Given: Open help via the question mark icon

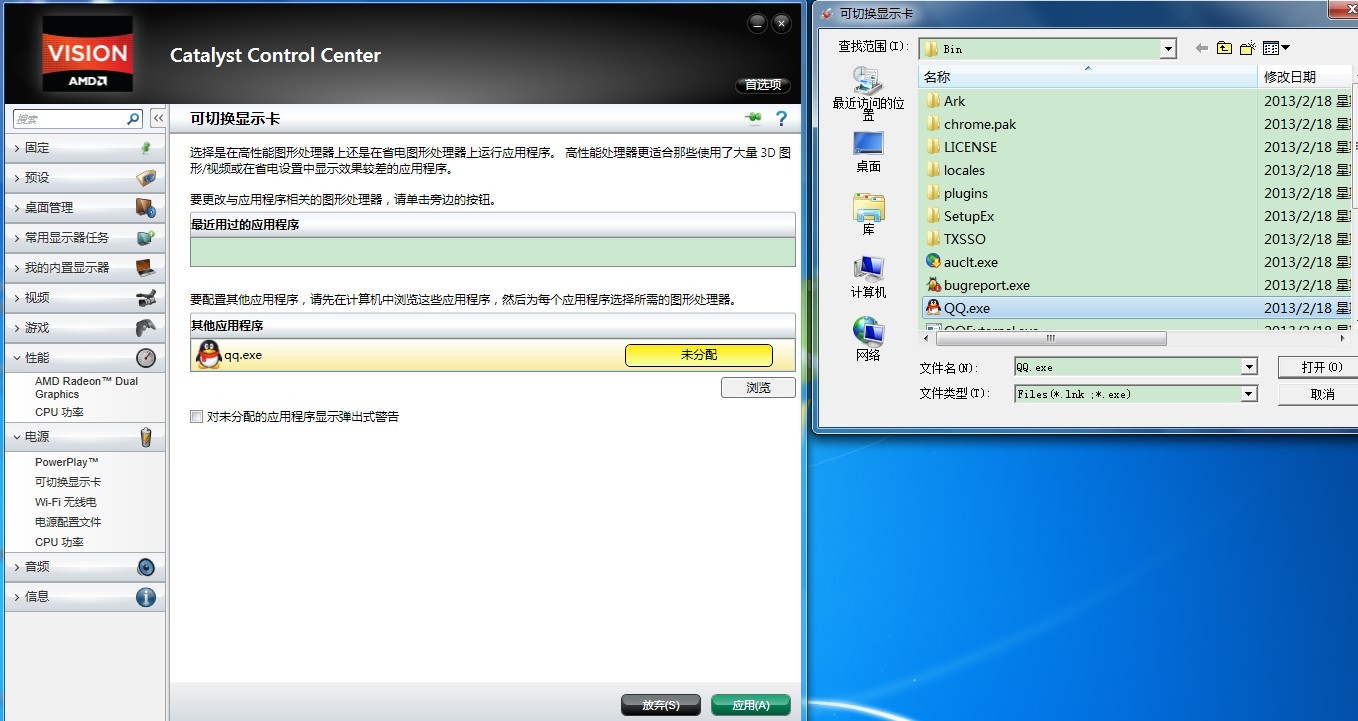Looking at the screenshot, I should tap(781, 118).
